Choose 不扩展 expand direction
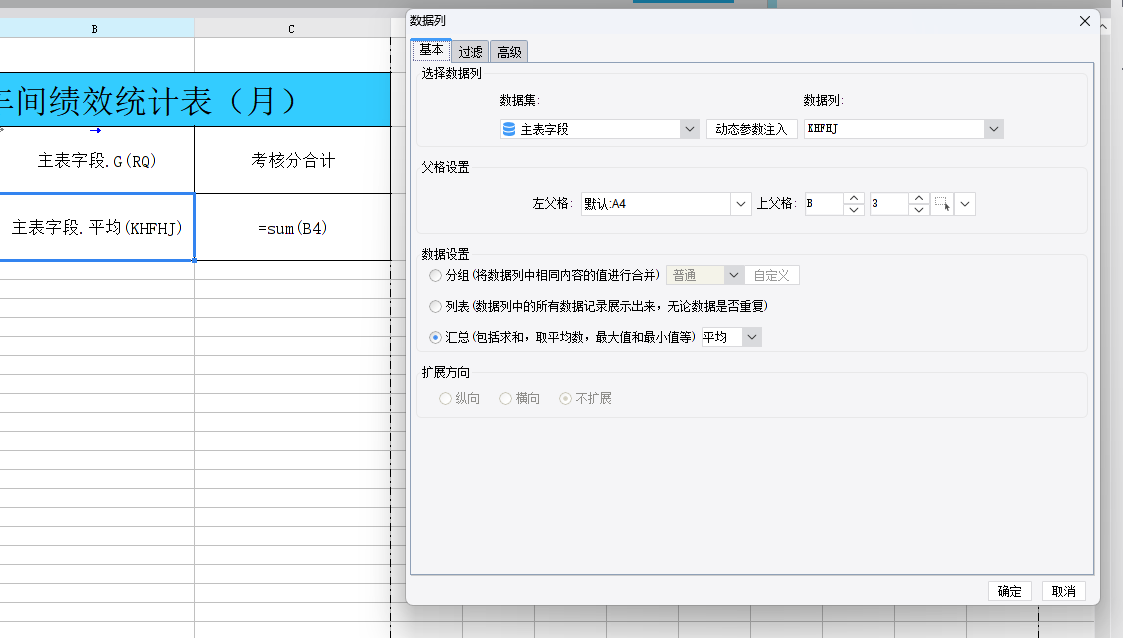Image resolution: width=1123 pixels, height=638 pixels. [x=566, y=399]
